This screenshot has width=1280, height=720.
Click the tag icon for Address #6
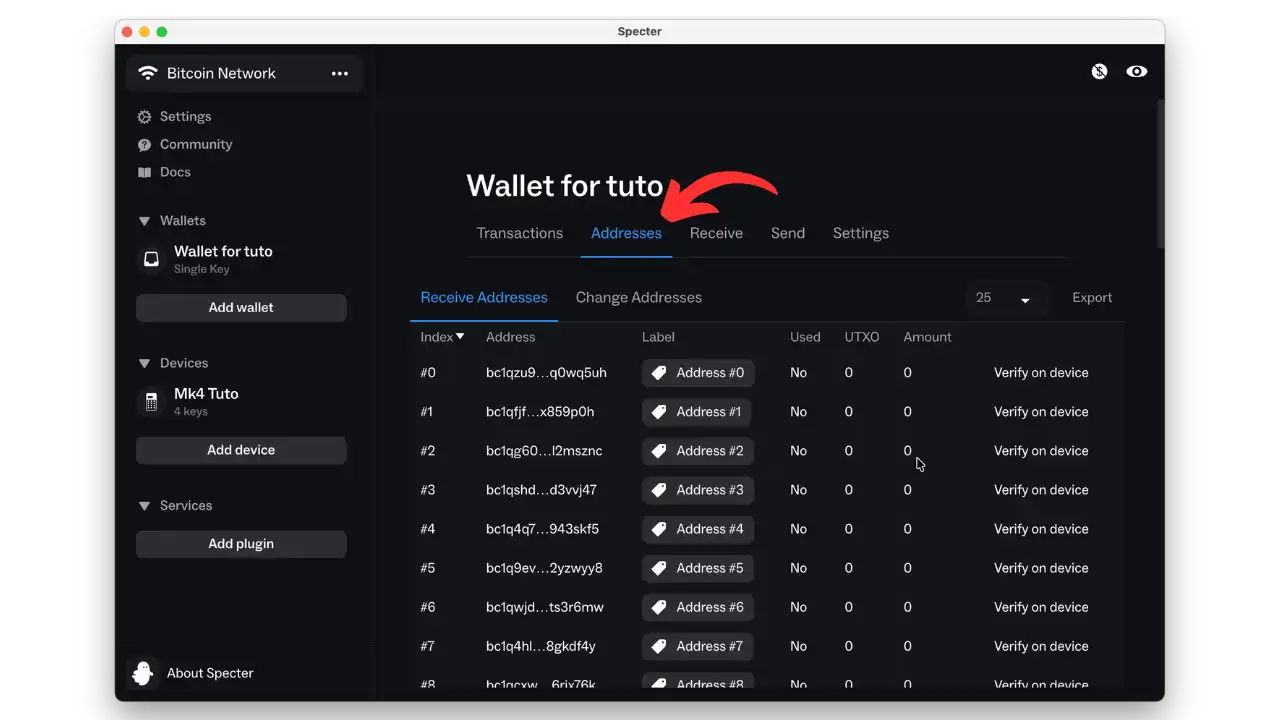click(659, 607)
